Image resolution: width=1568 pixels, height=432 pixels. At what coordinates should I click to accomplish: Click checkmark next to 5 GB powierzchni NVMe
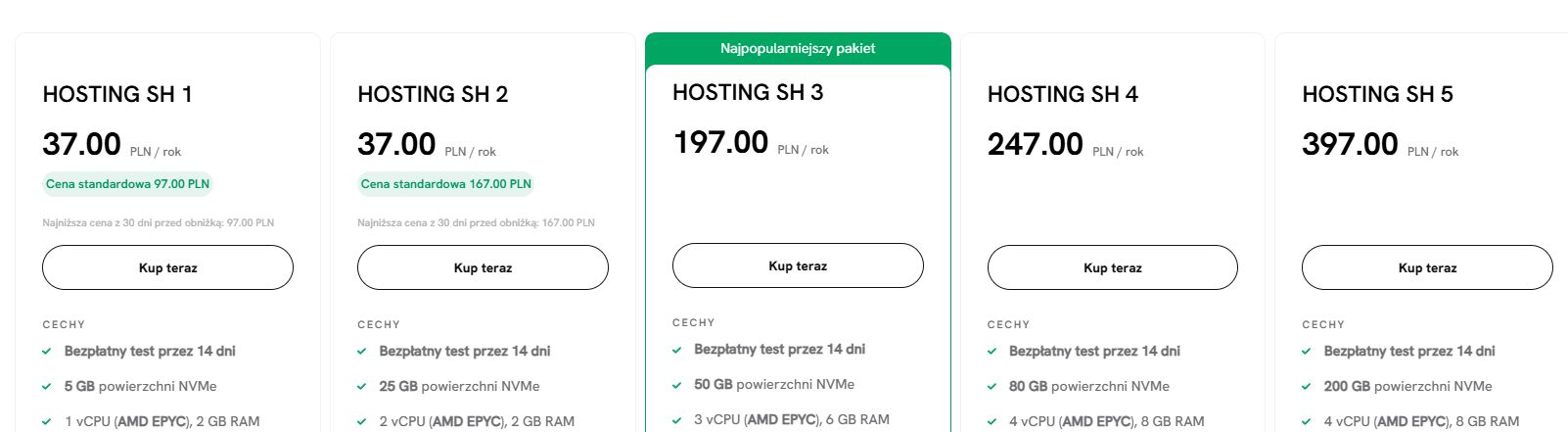click(47, 386)
